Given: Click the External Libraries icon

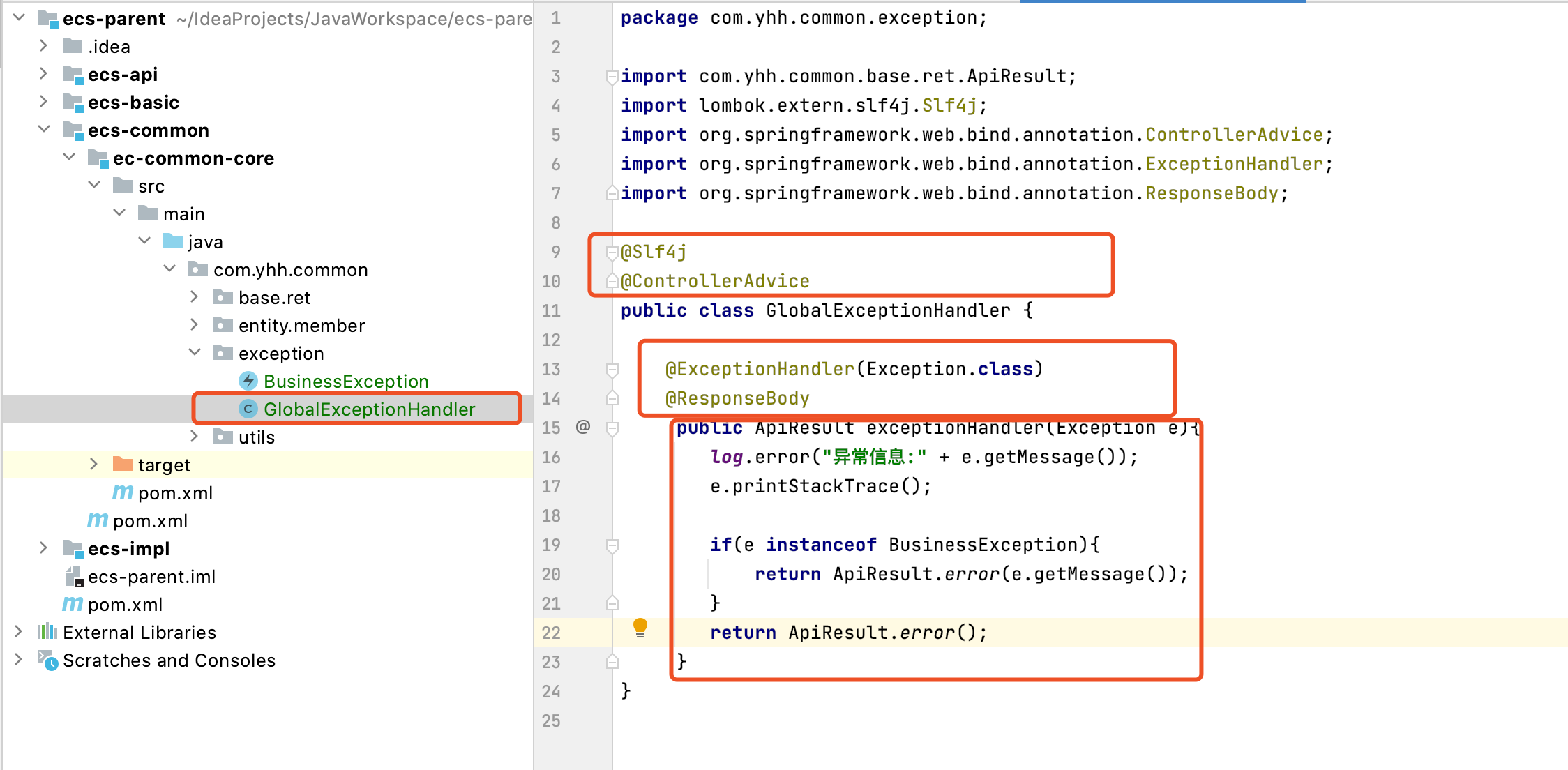Looking at the screenshot, I should click(x=47, y=632).
